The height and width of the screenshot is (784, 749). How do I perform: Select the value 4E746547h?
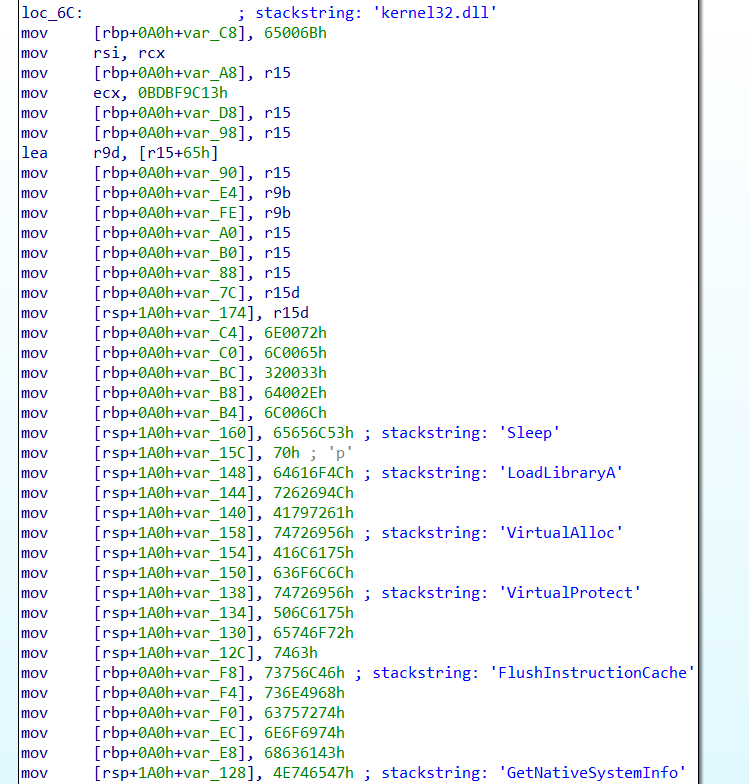pyautogui.click(x=314, y=772)
